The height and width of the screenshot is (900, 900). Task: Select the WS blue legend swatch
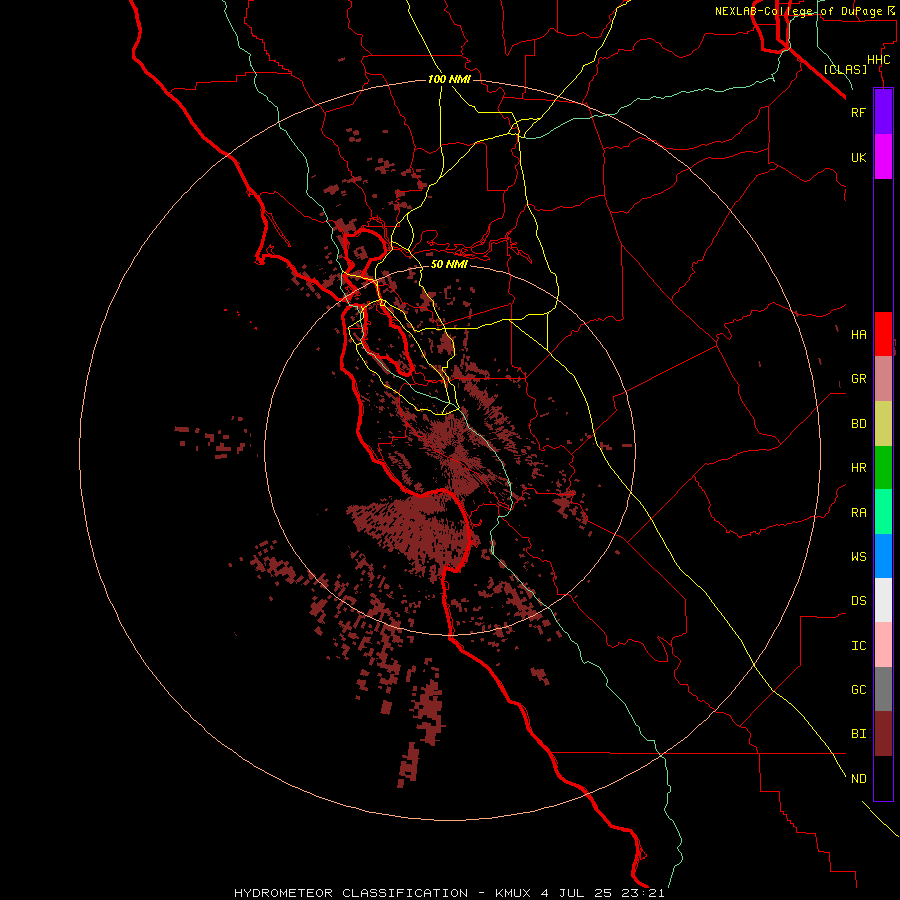pyautogui.click(x=883, y=556)
